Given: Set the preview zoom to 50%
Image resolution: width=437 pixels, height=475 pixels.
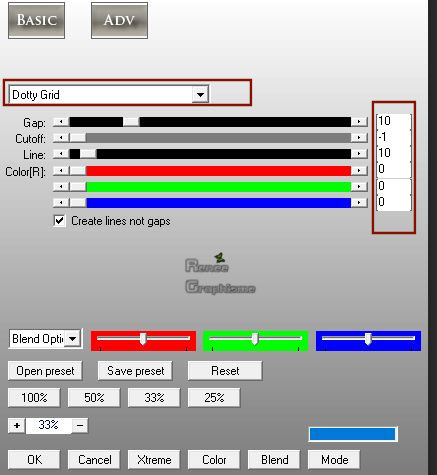Looking at the screenshot, I should (94, 398).
